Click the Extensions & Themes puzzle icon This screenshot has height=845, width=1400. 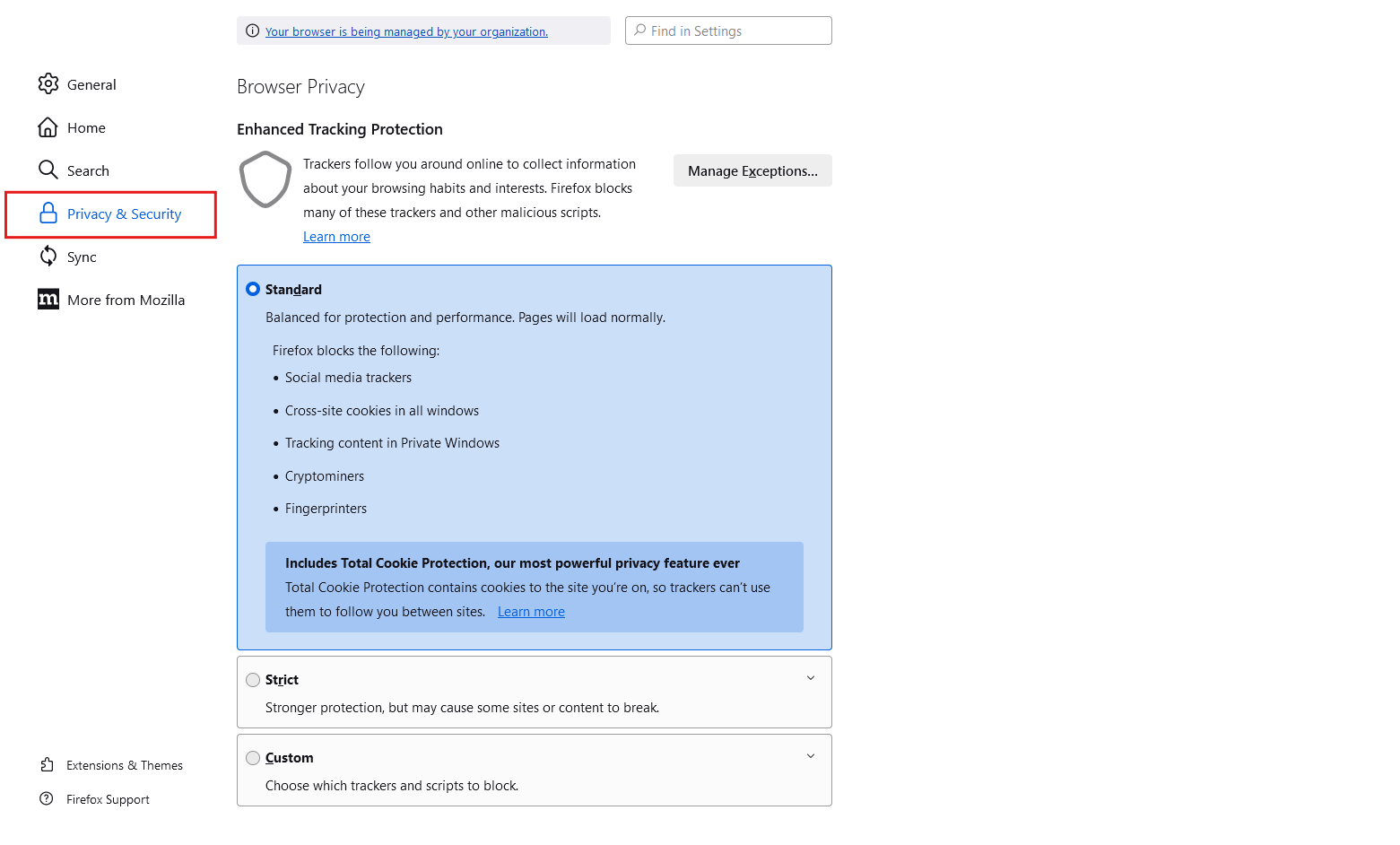pos(48,765)
